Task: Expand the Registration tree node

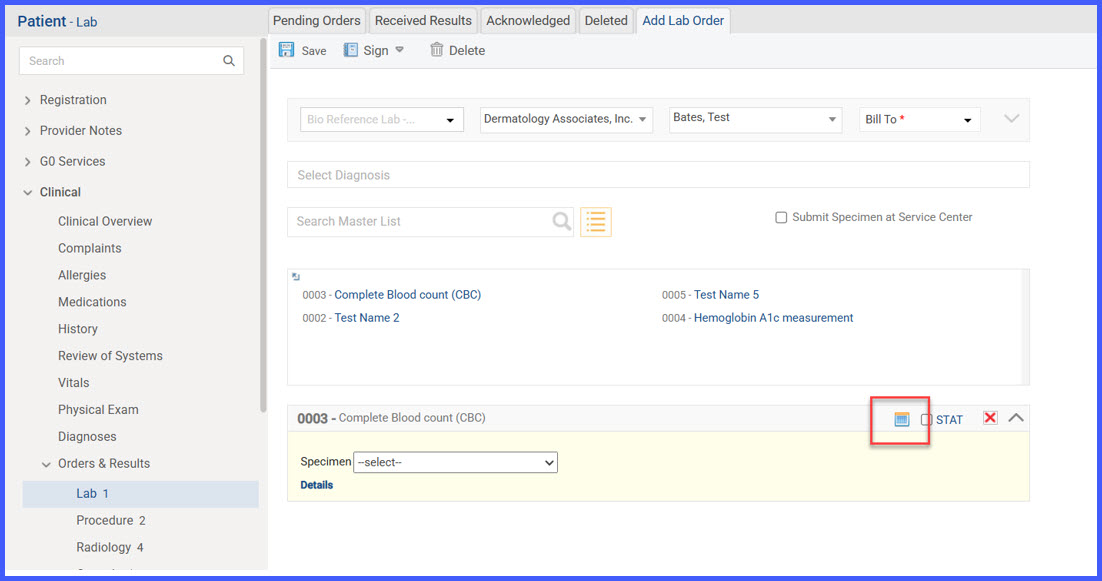Action: 27,100
